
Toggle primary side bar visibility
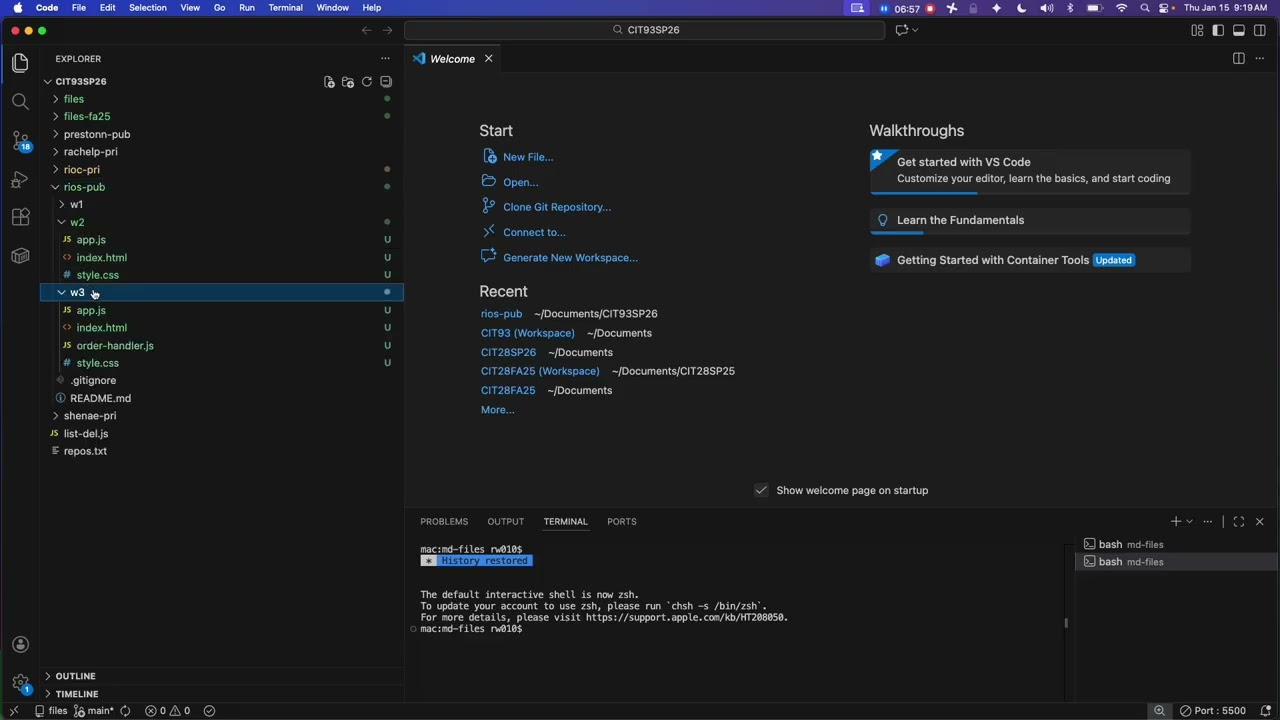click(1218, 30)
